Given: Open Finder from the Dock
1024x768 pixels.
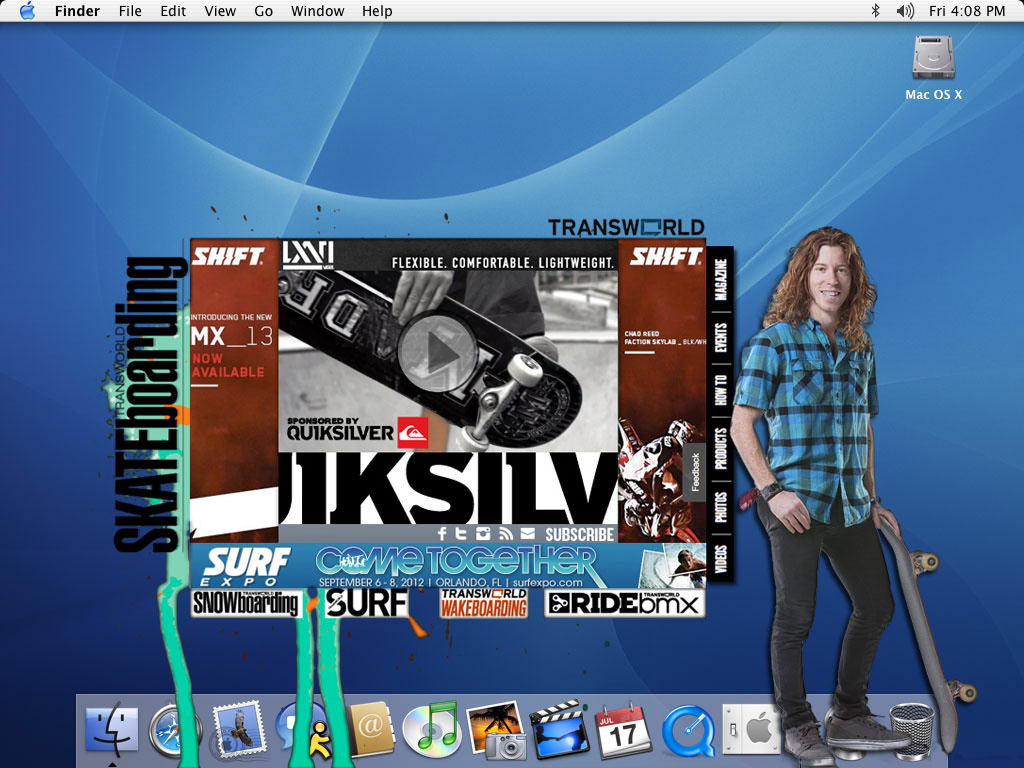Looking at the screenshot, I should tap(112, 728).
